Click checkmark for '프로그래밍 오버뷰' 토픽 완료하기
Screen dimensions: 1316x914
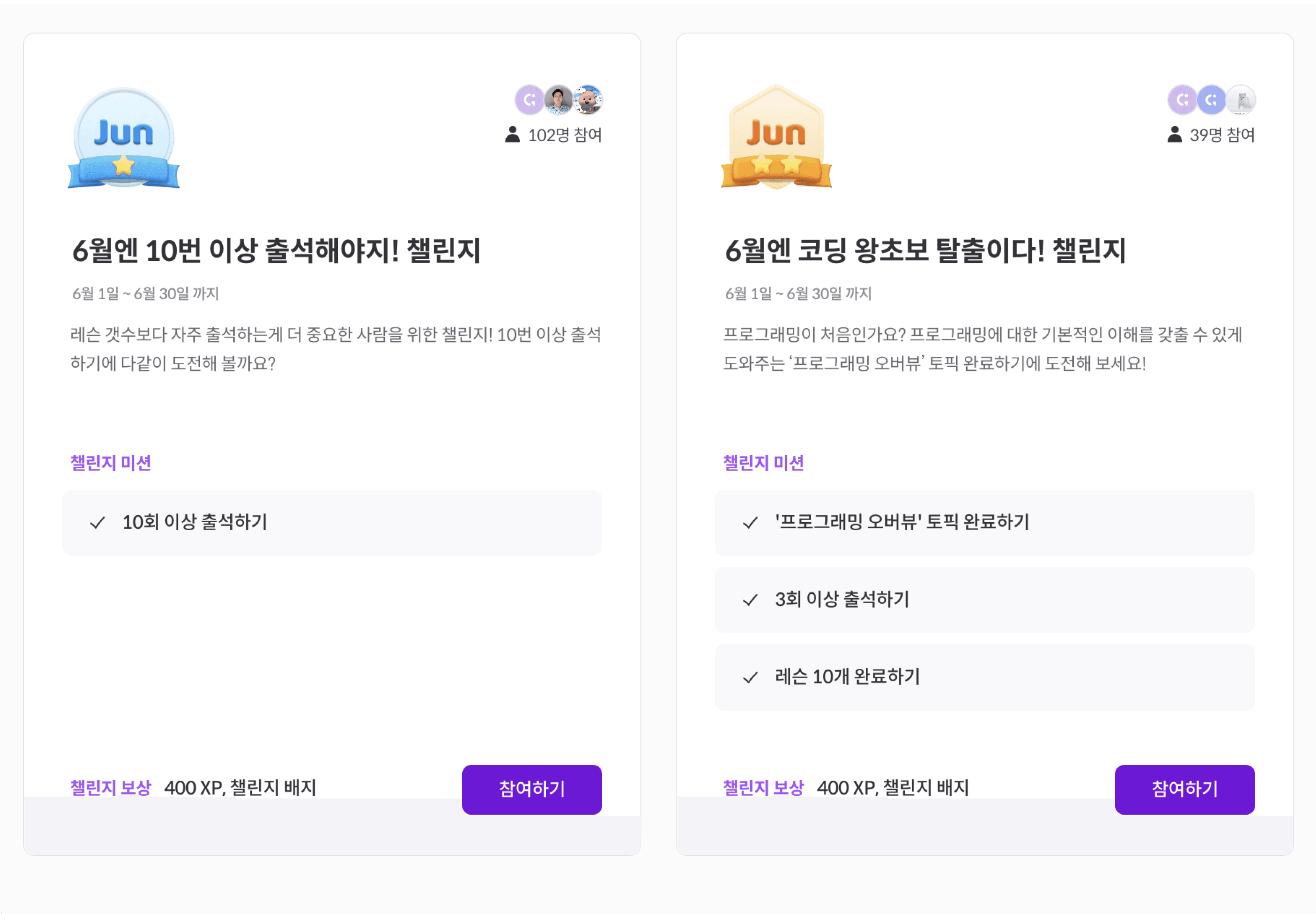pos(750,522)
